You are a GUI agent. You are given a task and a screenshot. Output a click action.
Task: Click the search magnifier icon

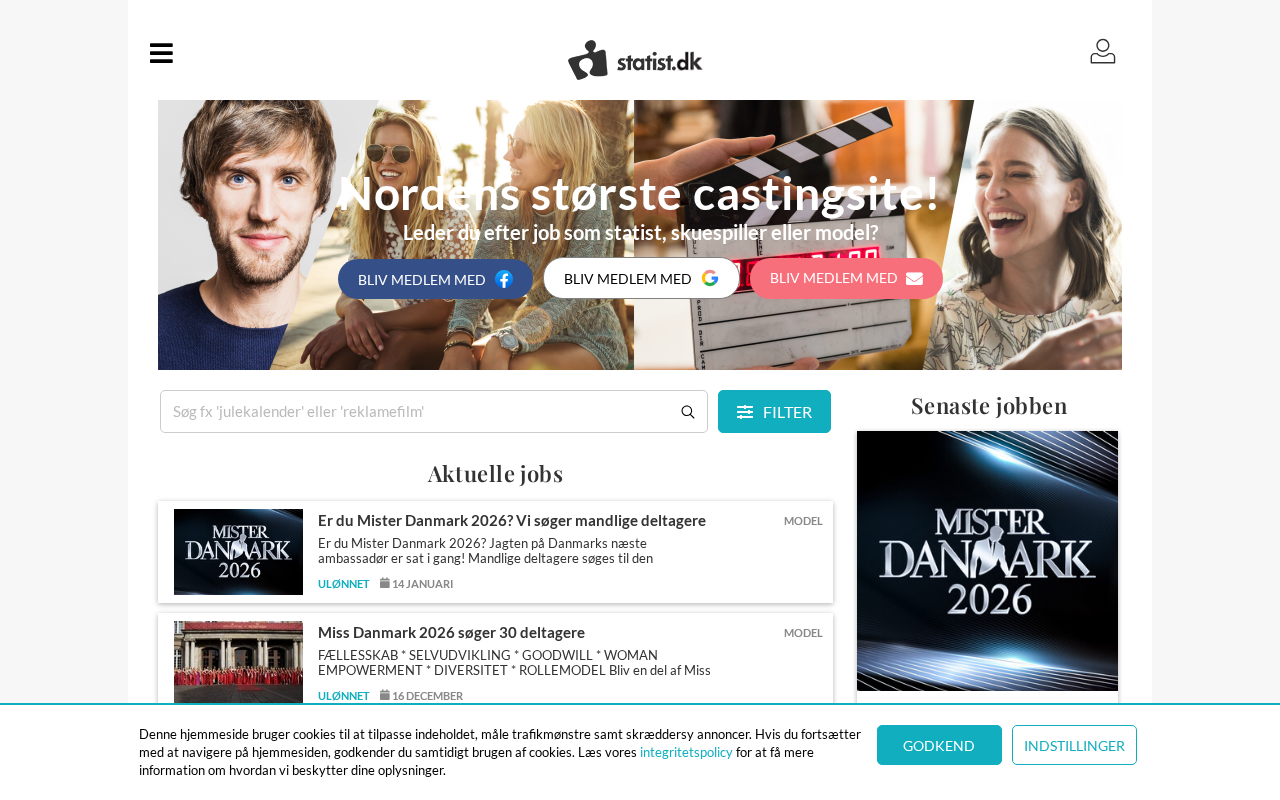(x=688, y=412)
